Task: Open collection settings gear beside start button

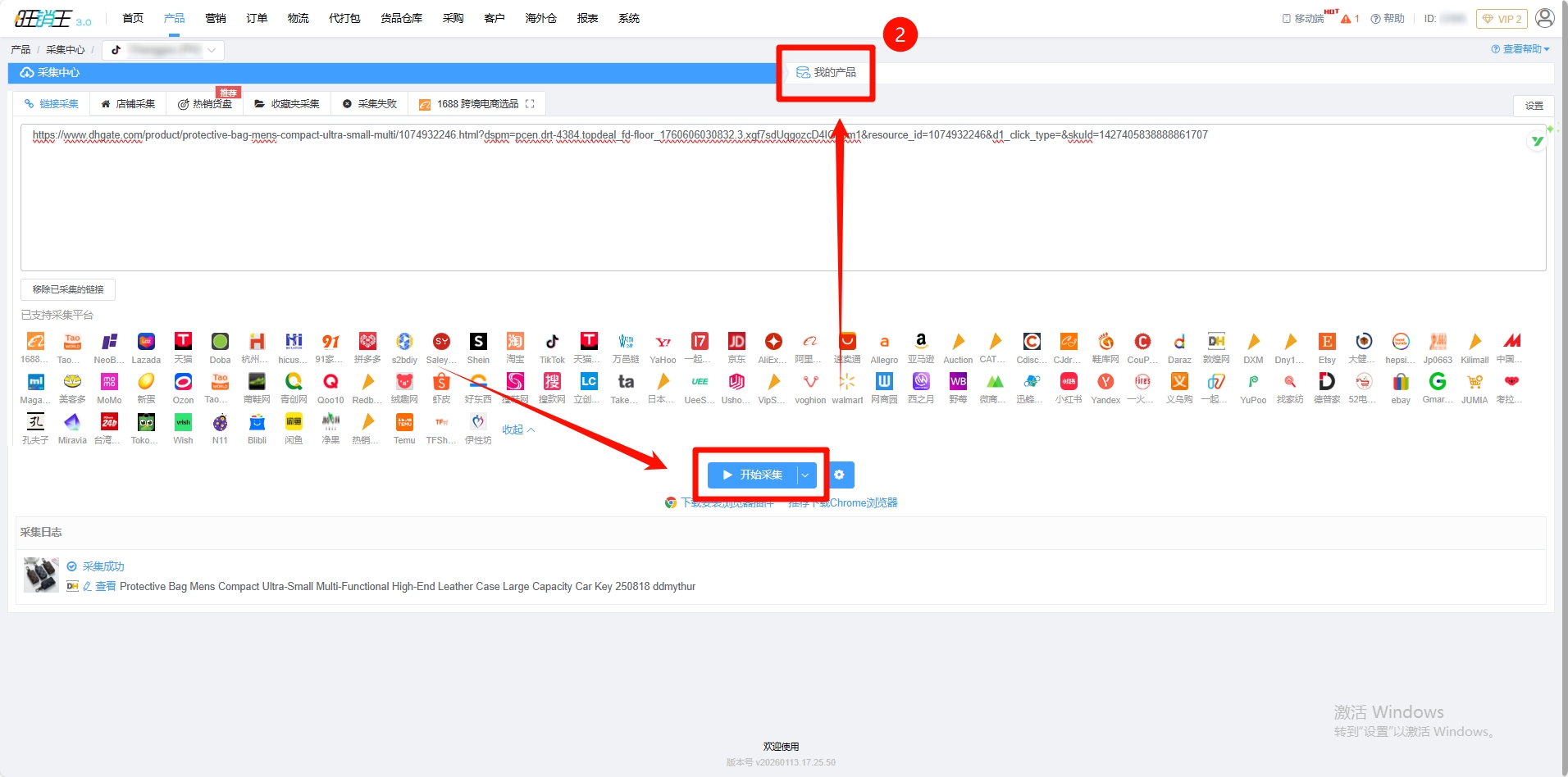Action: (839, 475)
